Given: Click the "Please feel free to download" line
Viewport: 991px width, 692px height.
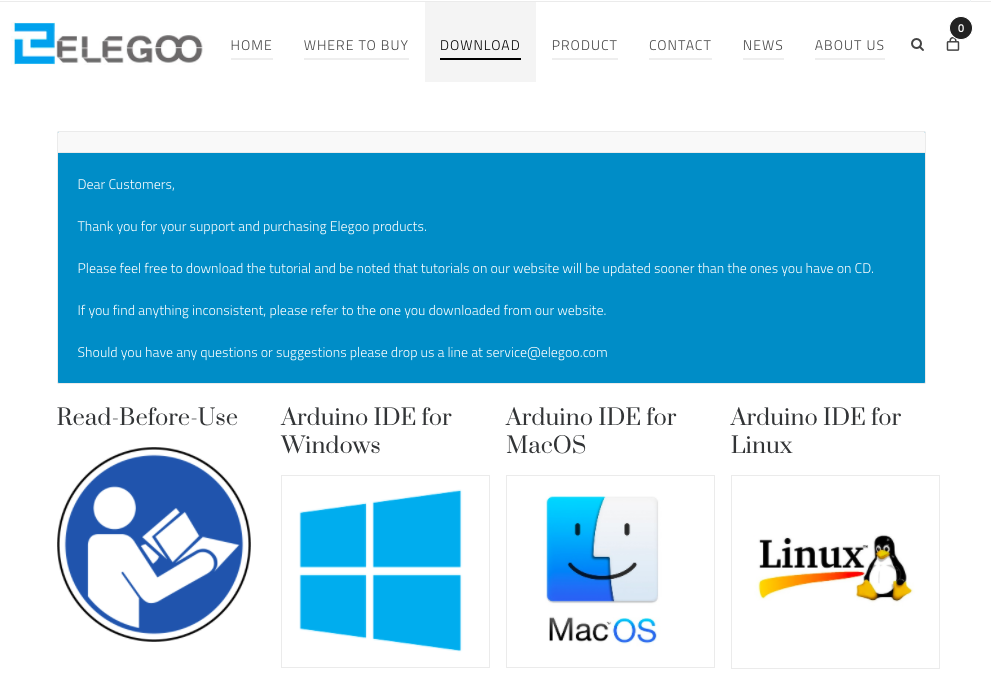Looking at the screenshot, I should (475, 269).
